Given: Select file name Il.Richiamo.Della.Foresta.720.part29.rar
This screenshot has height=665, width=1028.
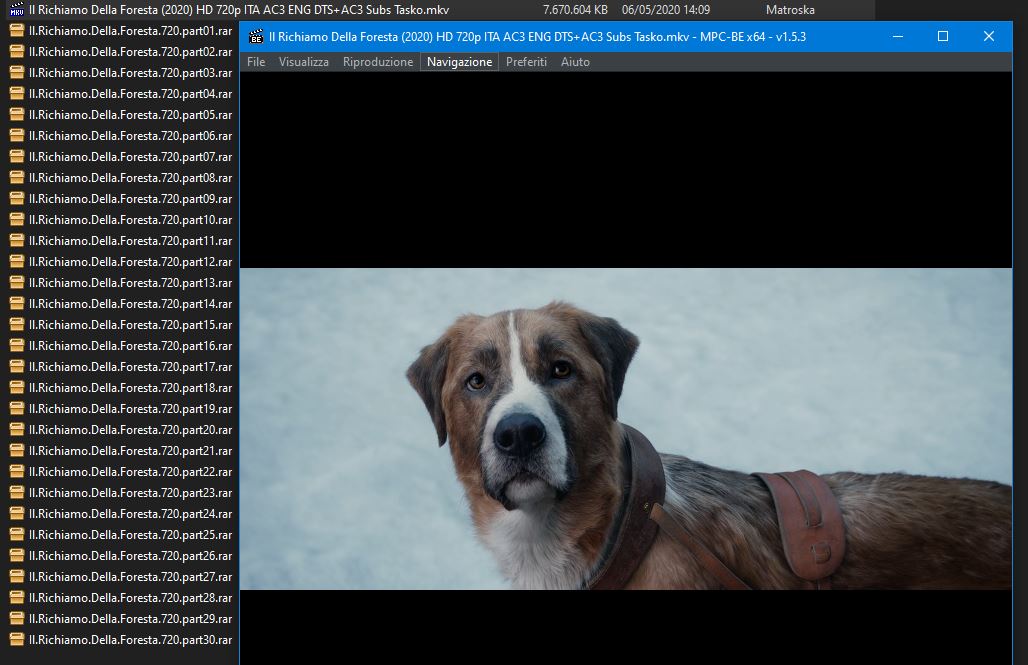Looking at the screenshot, I should coord(130,618).
